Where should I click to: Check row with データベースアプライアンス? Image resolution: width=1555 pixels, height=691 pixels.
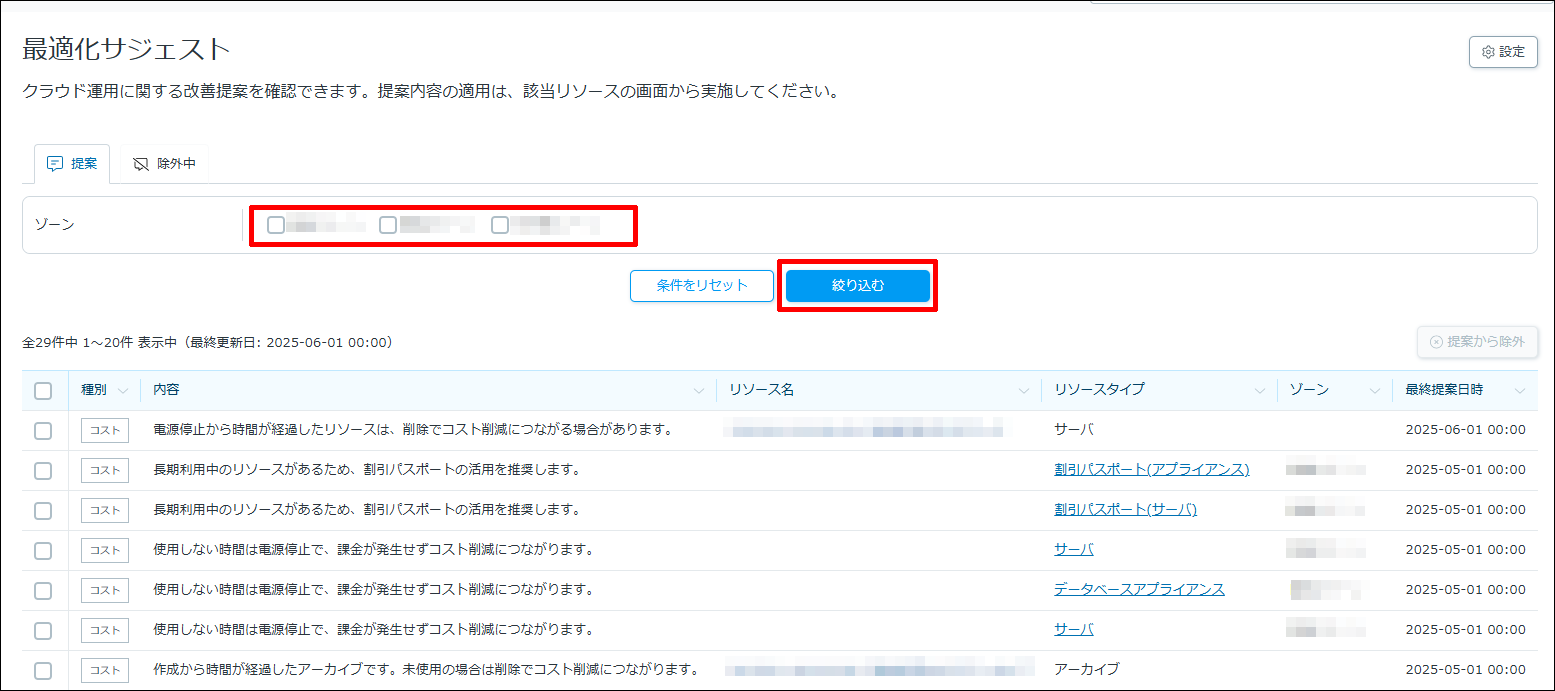click(43, 590)
